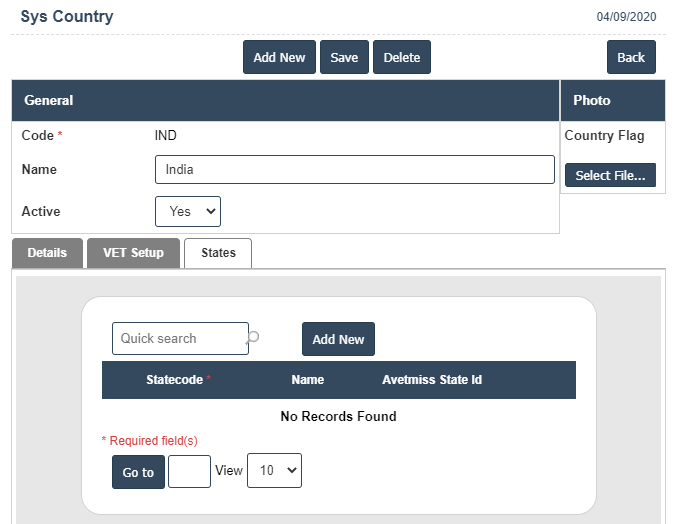This screenshot has width=679, height=524.
Task: Save the country record
Action: (x=344, y=57)
